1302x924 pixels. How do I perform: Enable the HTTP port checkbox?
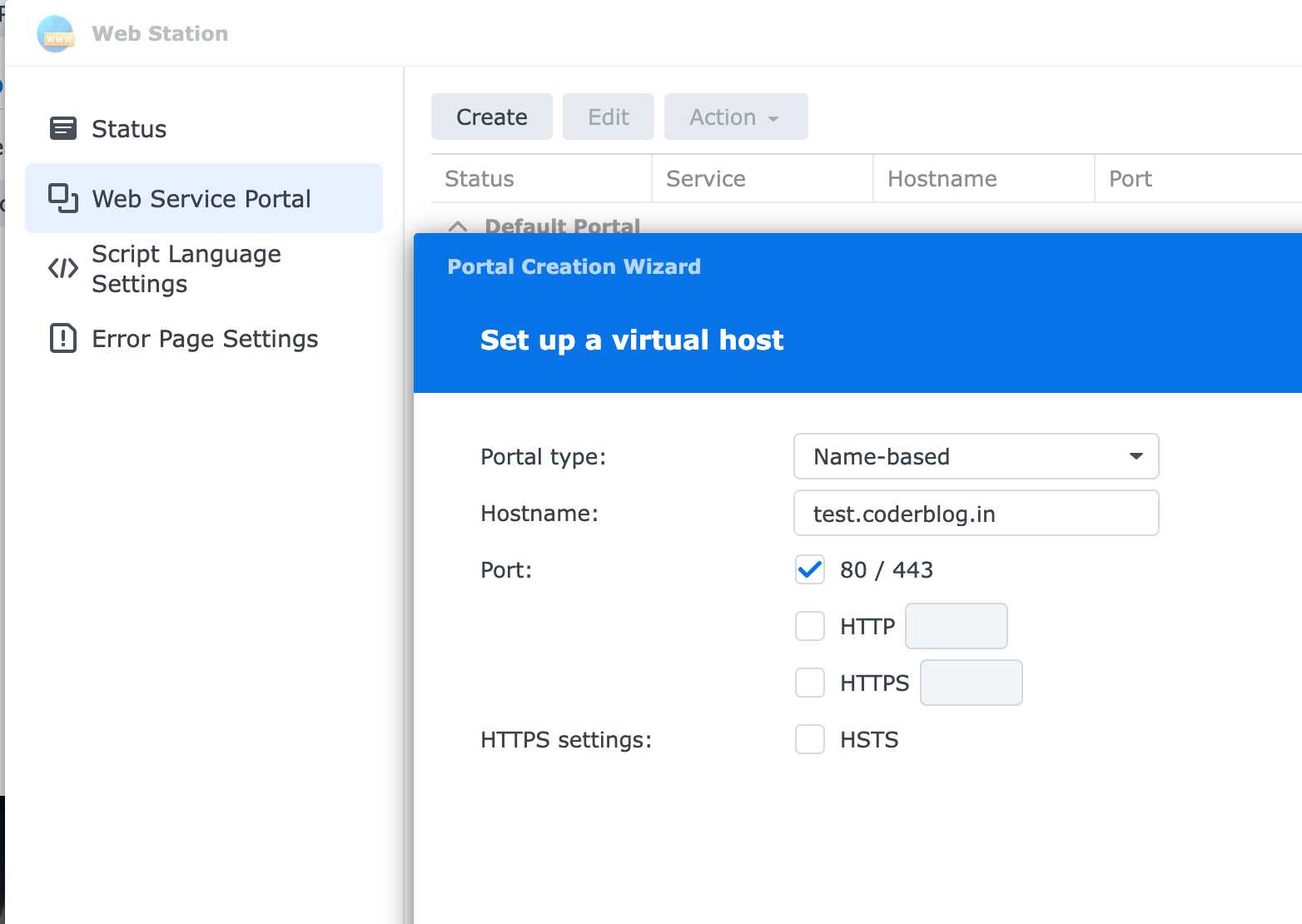809,626
